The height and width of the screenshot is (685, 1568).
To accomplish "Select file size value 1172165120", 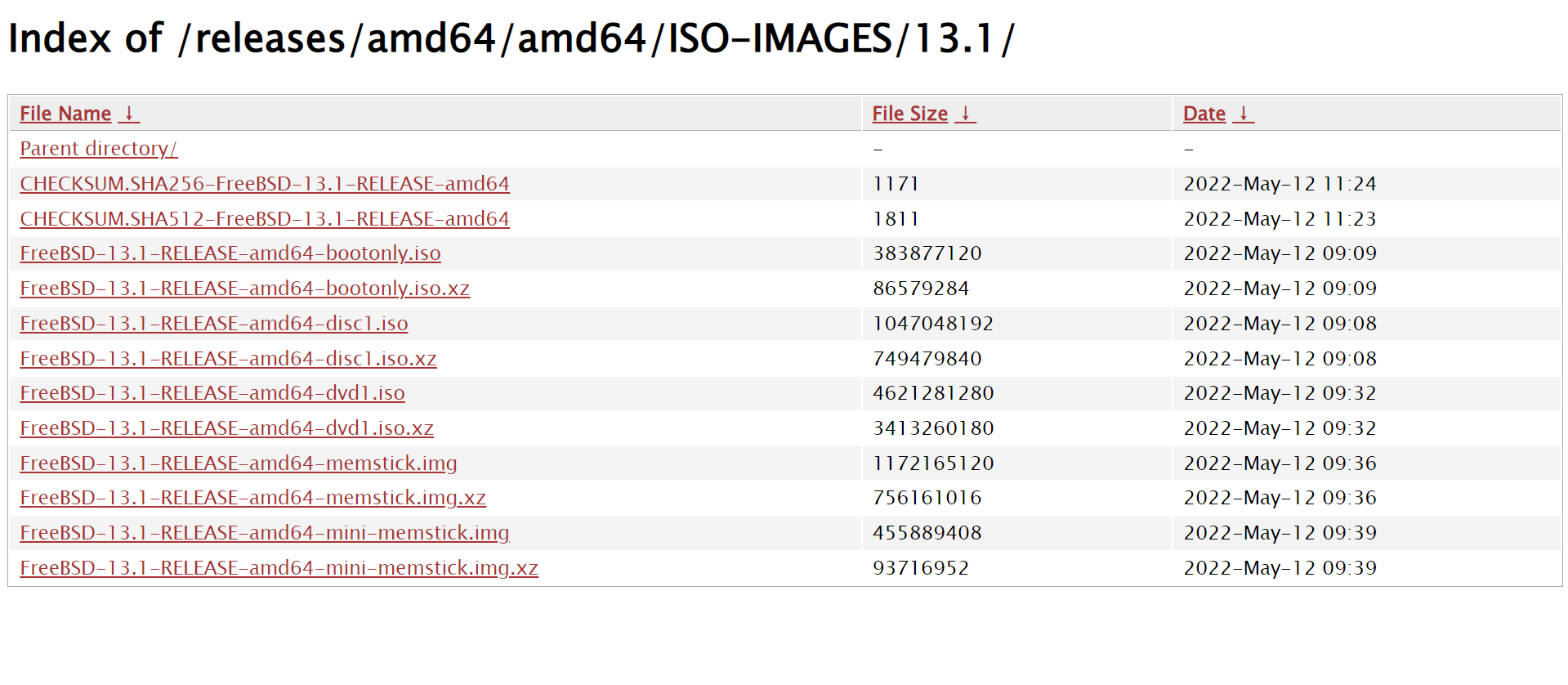I will pyautogui.click(x=933, y=463).
